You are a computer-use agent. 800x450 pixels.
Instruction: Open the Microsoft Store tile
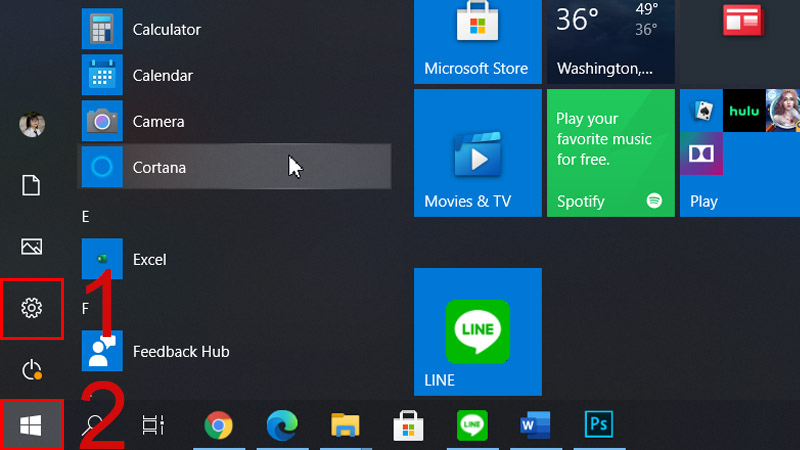(478, 42)
